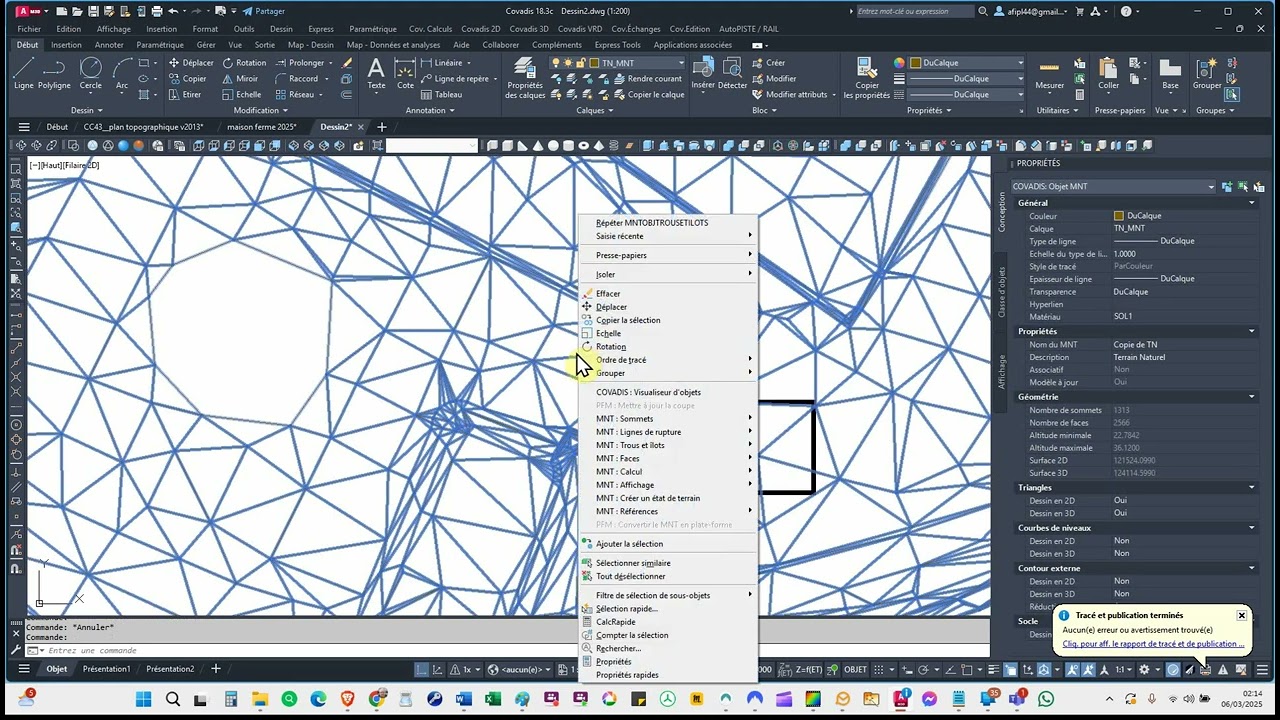Viewport: 1280px width, 720px height.
Task: Click the Détecter block tool
Action: coord(733,74)
